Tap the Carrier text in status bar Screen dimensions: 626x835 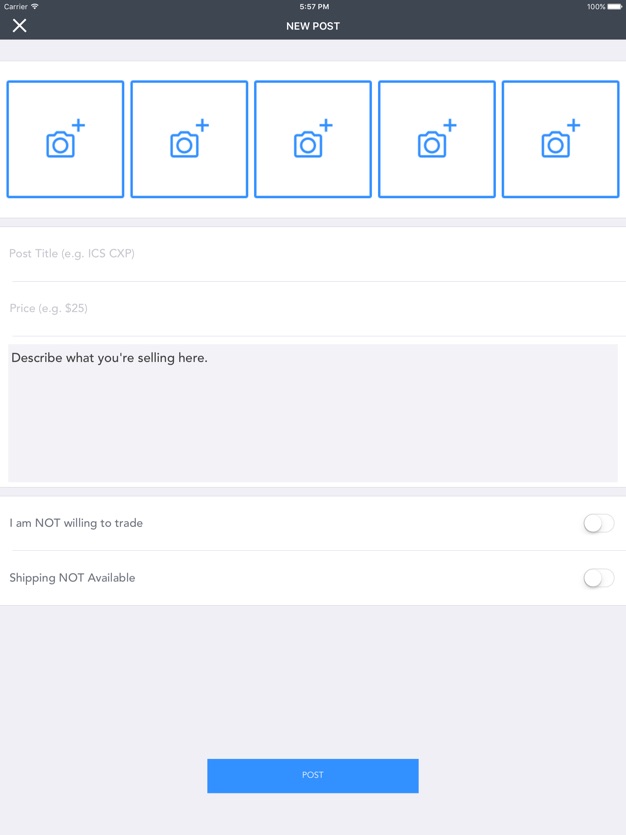click(x=15, y=7)
